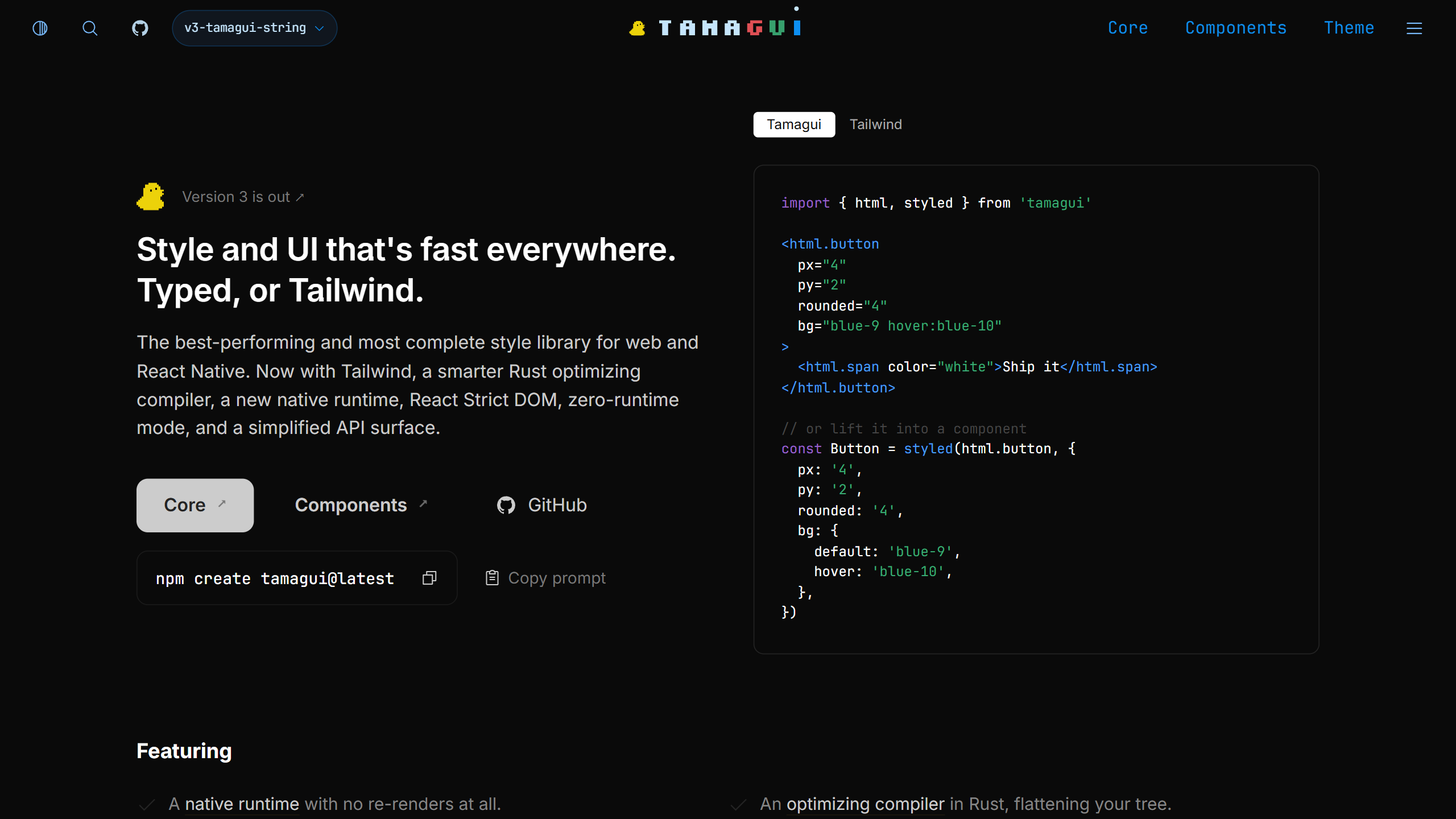Open the 'optimizing compiler' link
This screenshot has width=1456, height=819.
coord(865,804)
